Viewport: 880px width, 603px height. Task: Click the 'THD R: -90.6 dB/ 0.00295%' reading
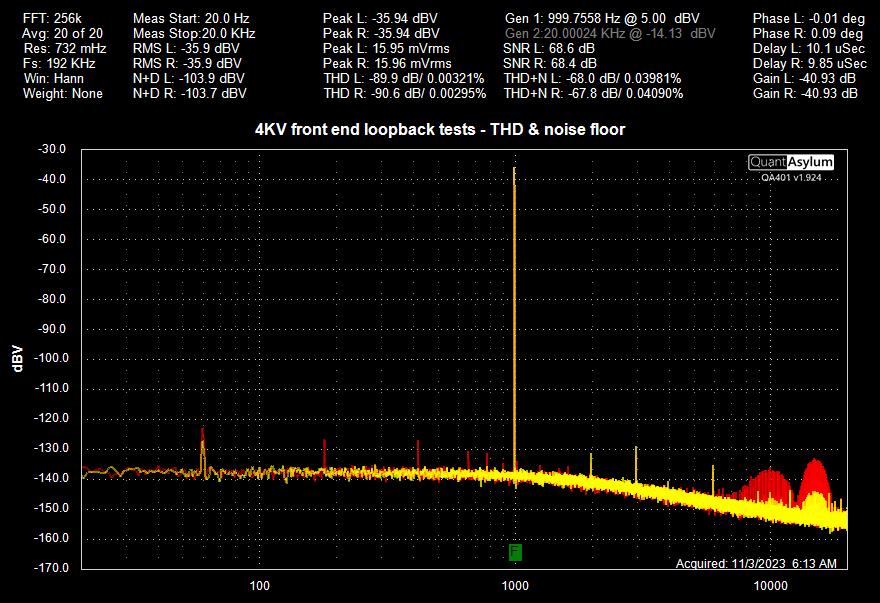click(405, 94)
